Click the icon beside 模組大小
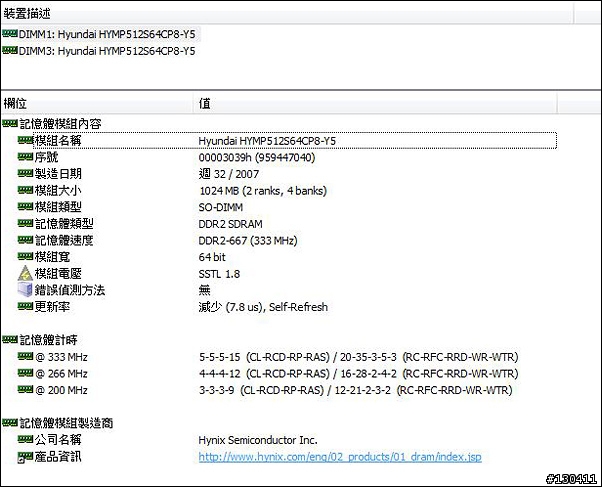Screen dimensions: 602x487 tap(25, 190)
